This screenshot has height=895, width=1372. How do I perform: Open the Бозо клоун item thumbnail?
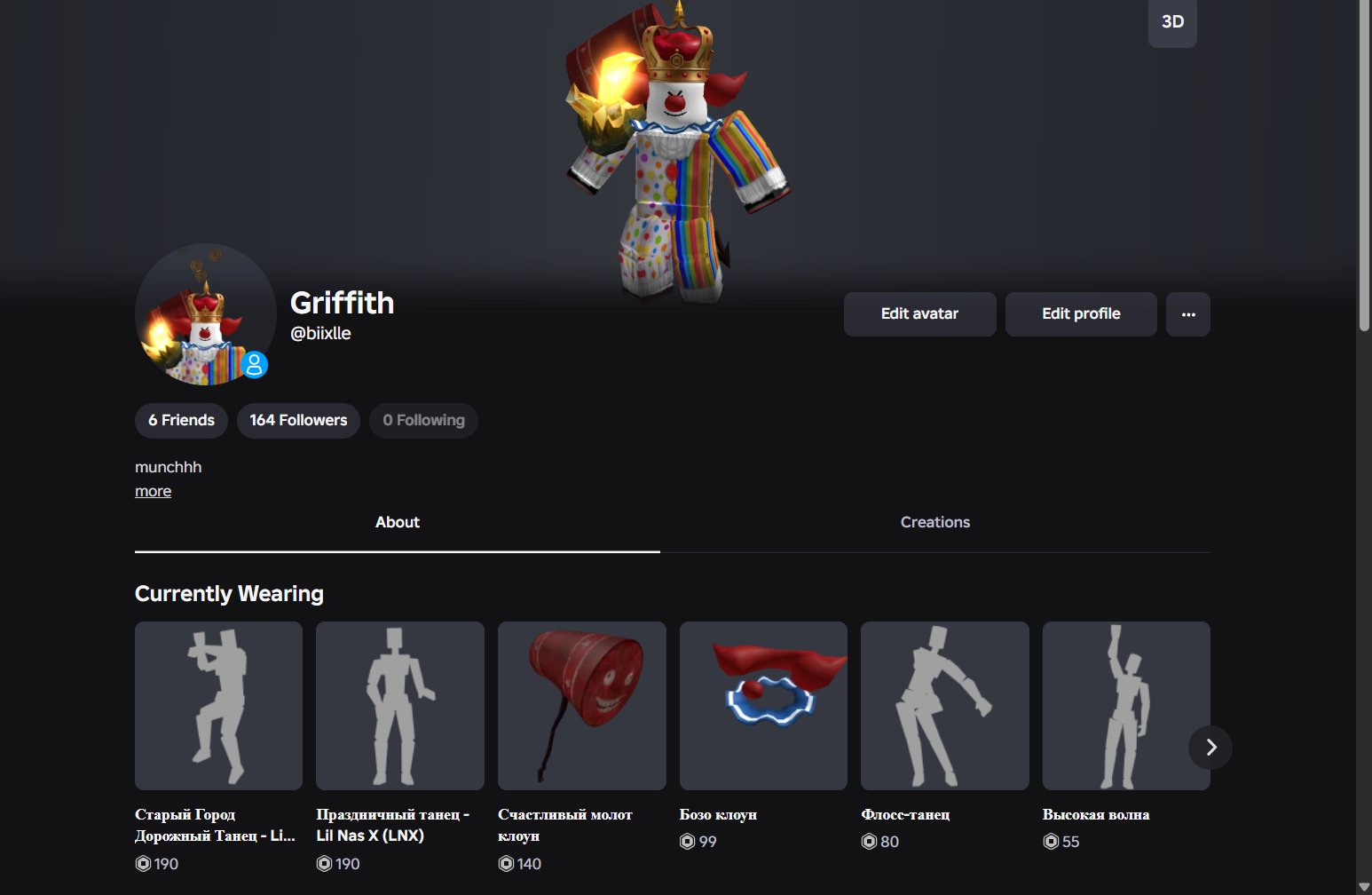[763, 706]
